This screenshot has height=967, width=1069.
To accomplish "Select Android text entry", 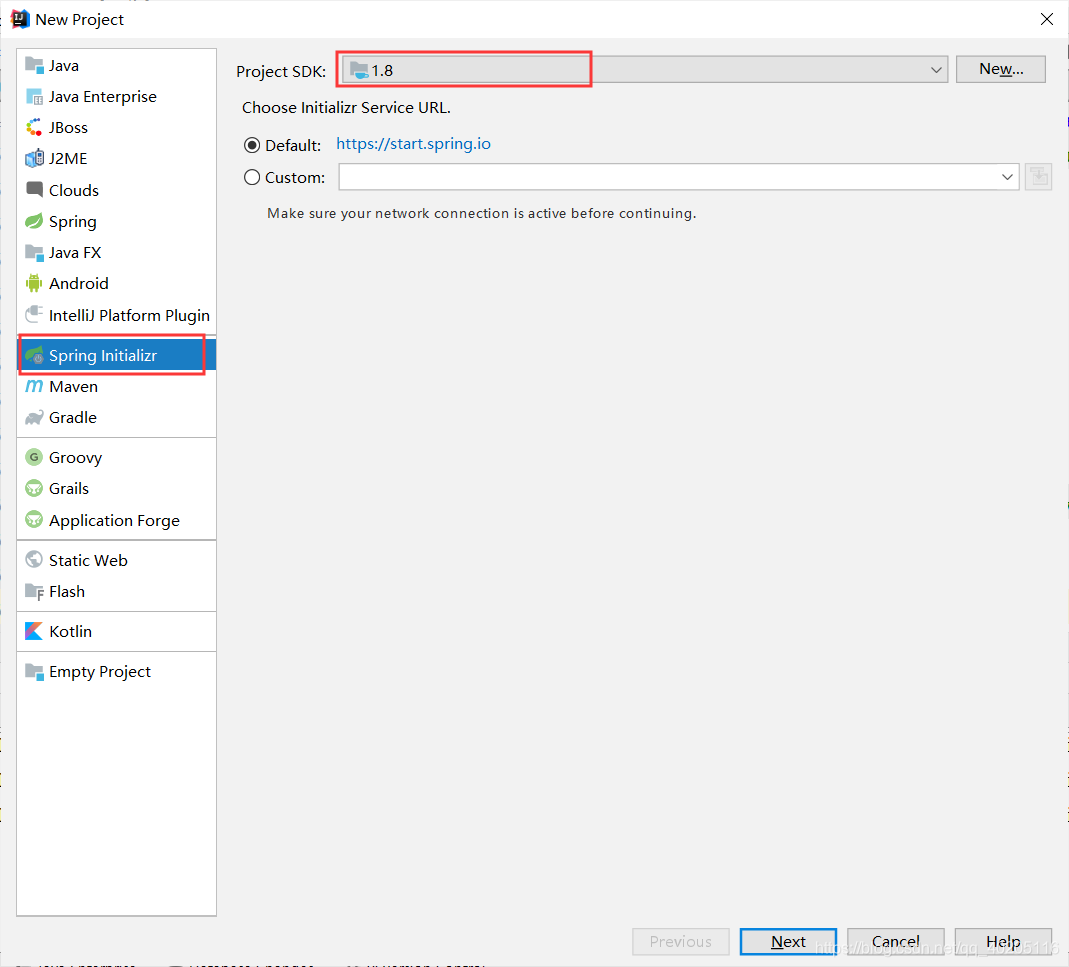I will [x=78, y=283].
